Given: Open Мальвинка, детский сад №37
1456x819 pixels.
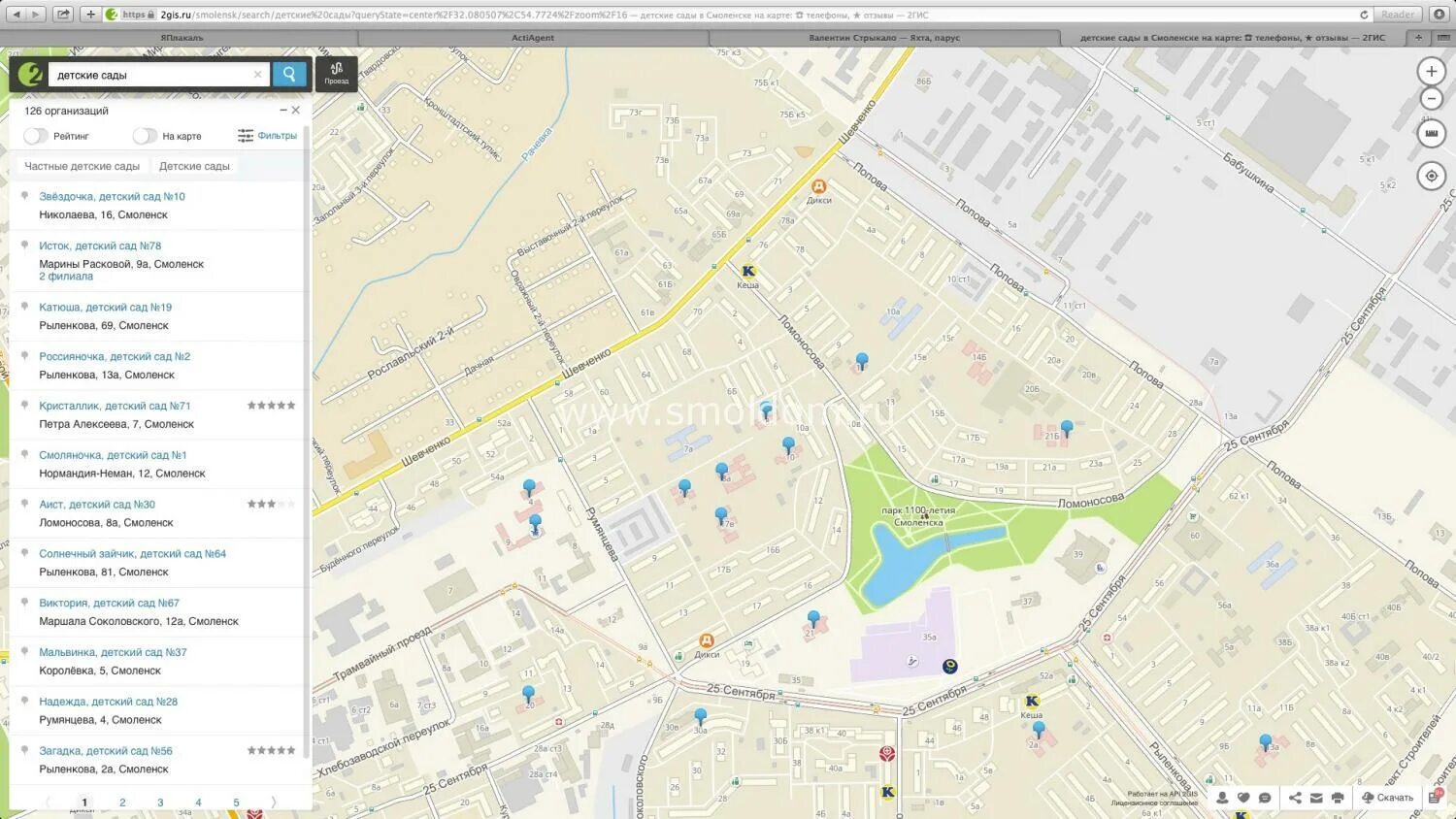Looking at the screenshot, I should (x=113, y=652).
